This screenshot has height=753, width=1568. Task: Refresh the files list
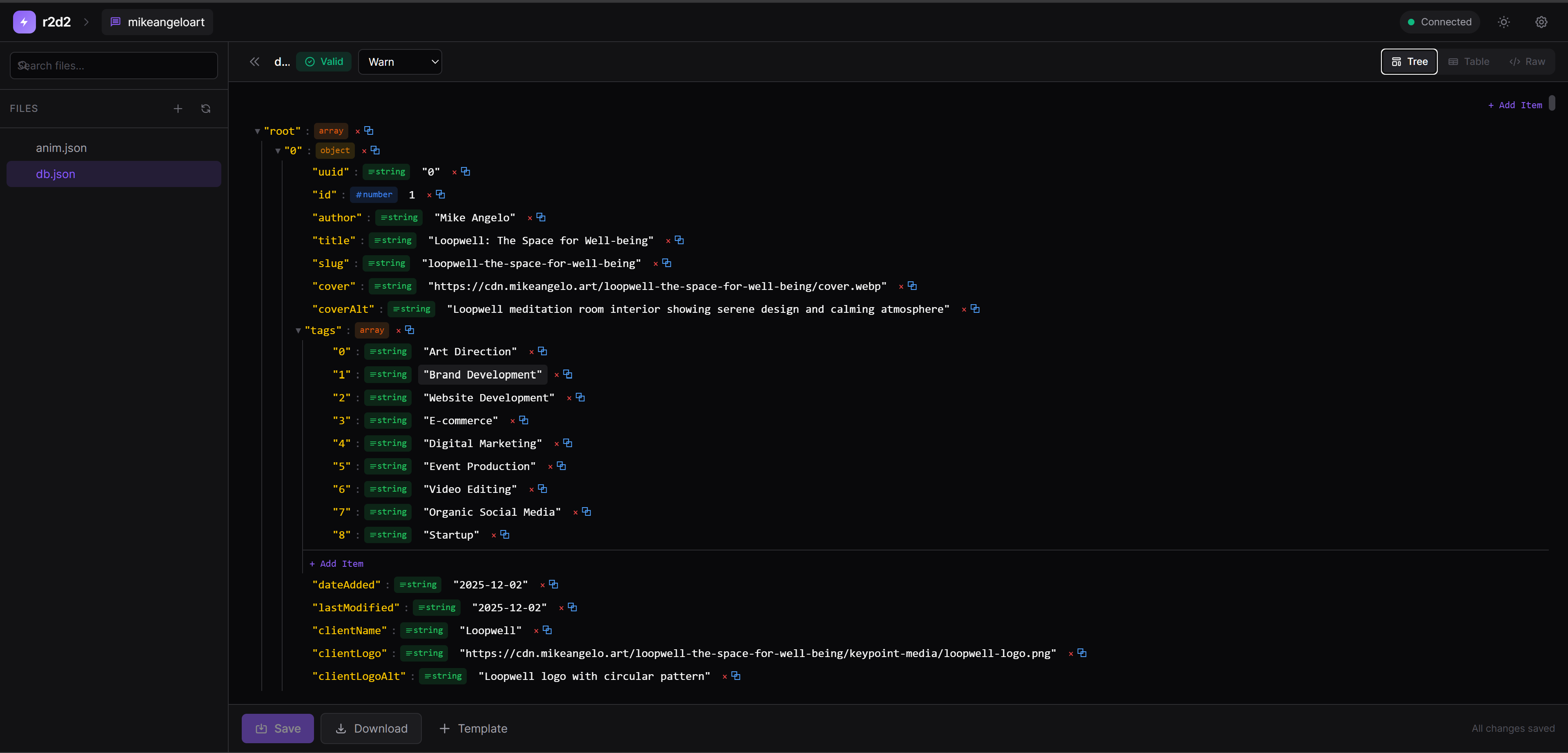(x=206, y=108)
